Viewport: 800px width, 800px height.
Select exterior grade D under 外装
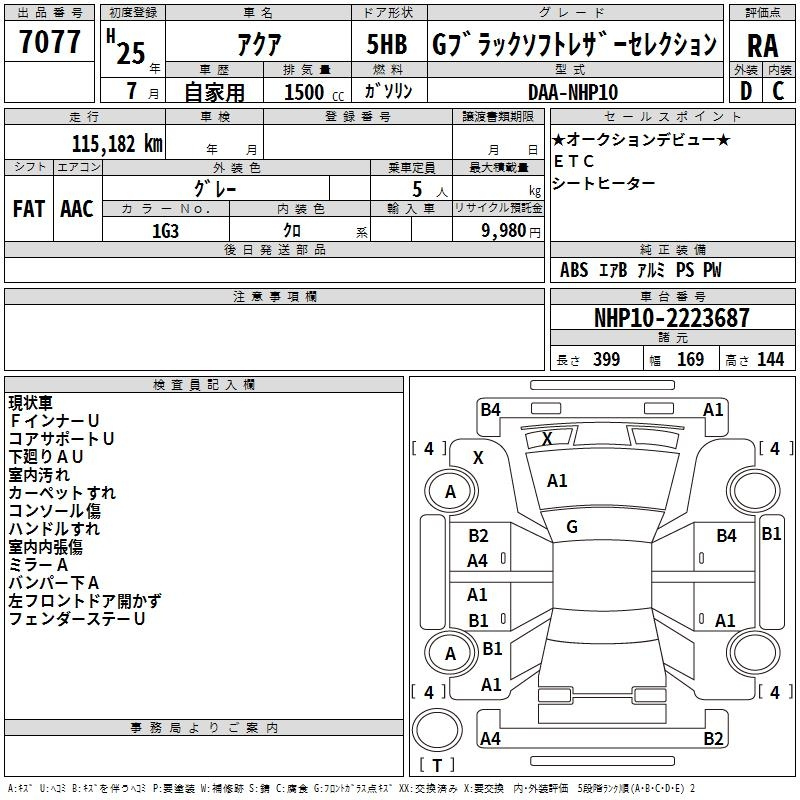point(745,91)
